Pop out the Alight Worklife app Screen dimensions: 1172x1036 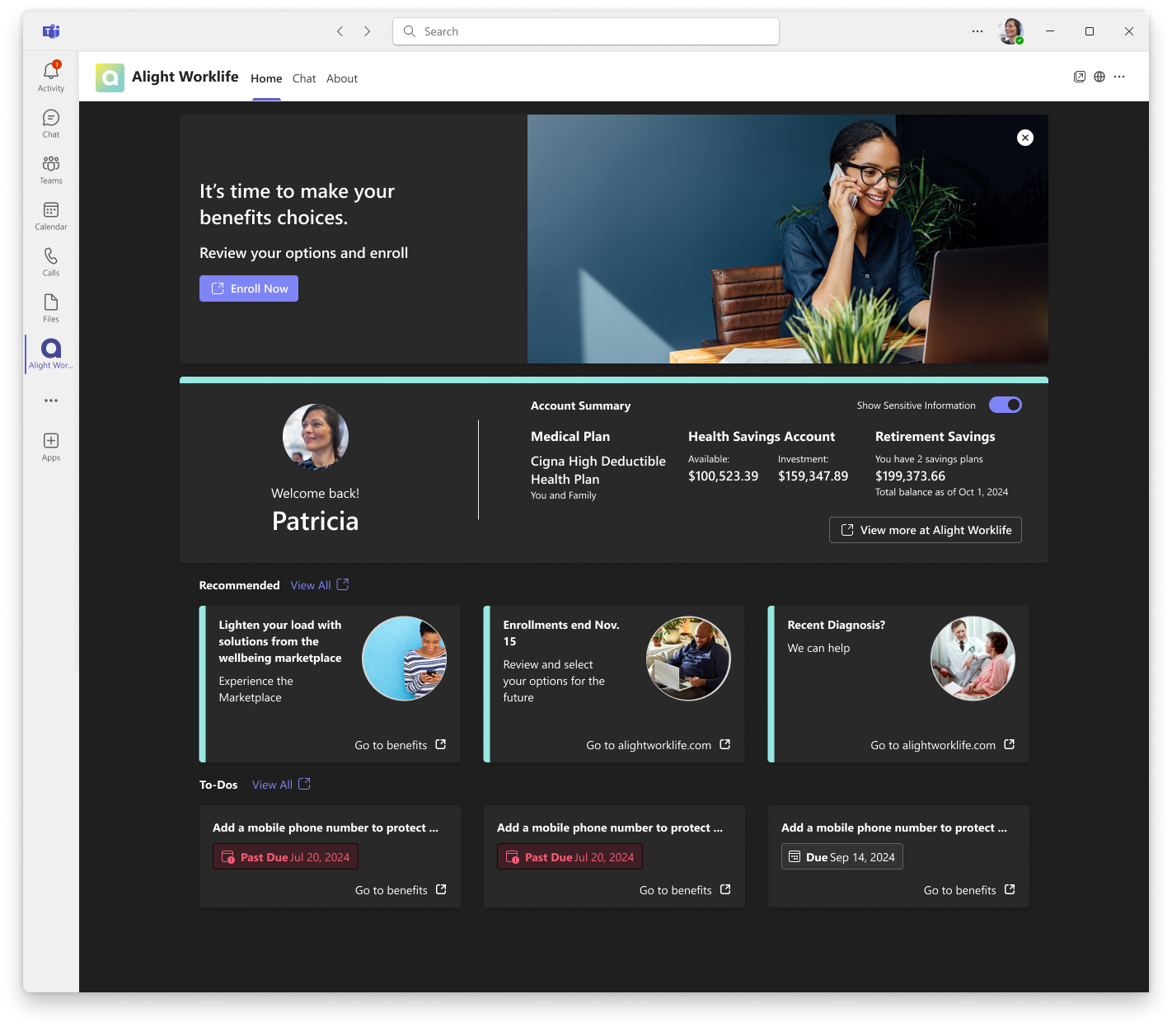coord(1080,77)
